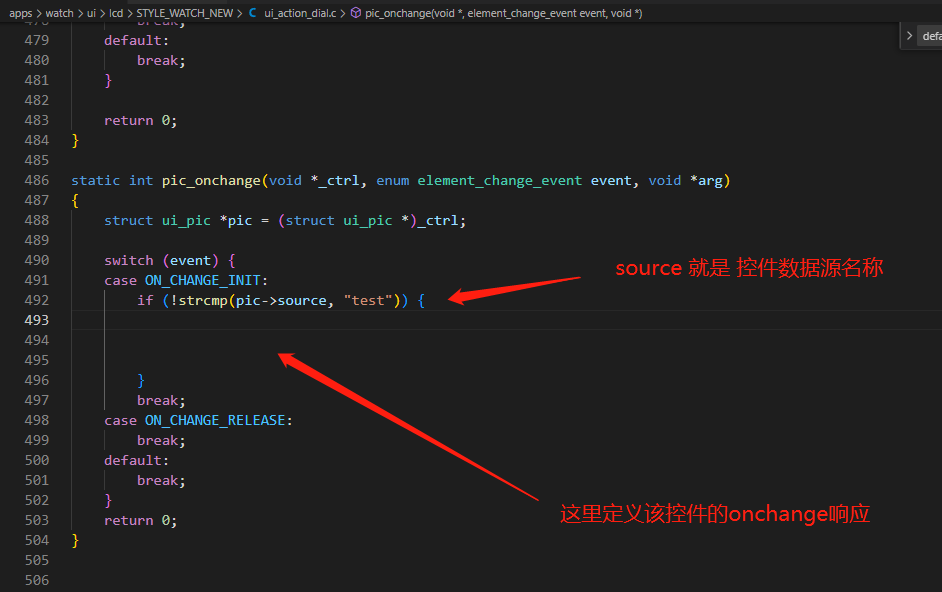Click line number 486 in gutter
The image size is (942, 592).
click(x=37, y=180)
